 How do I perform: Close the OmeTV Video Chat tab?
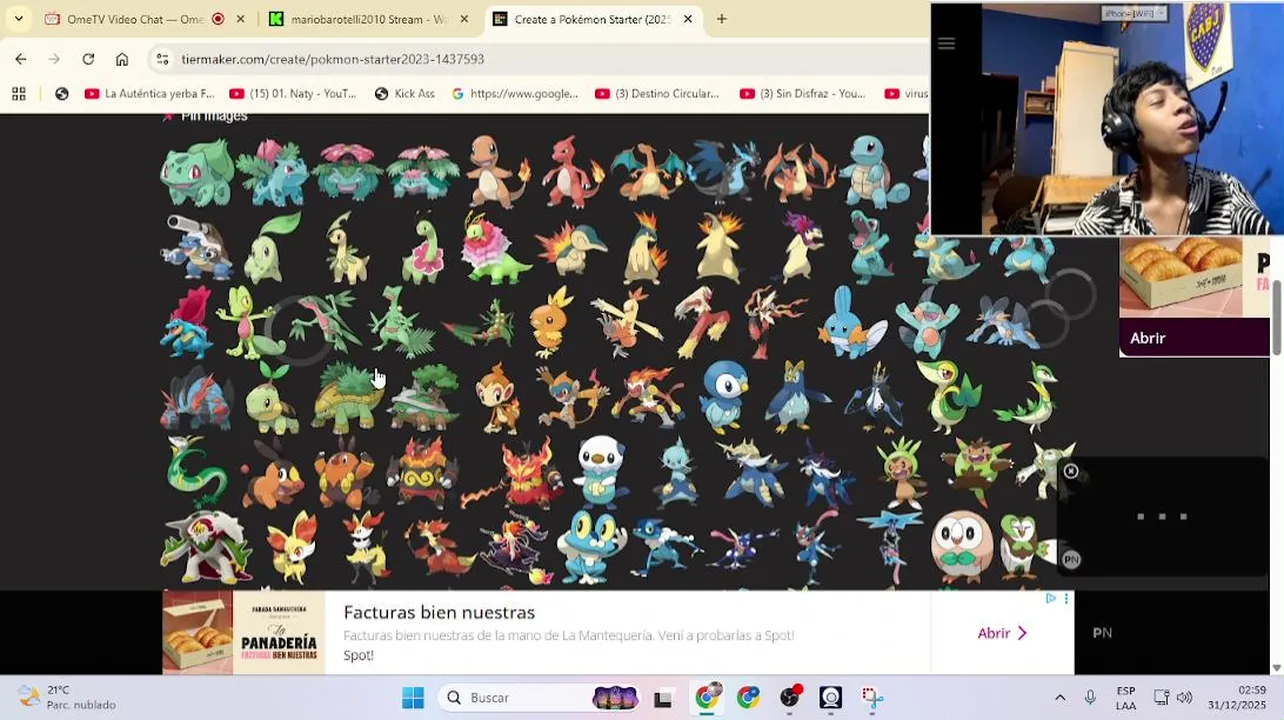tap(241, 19)
